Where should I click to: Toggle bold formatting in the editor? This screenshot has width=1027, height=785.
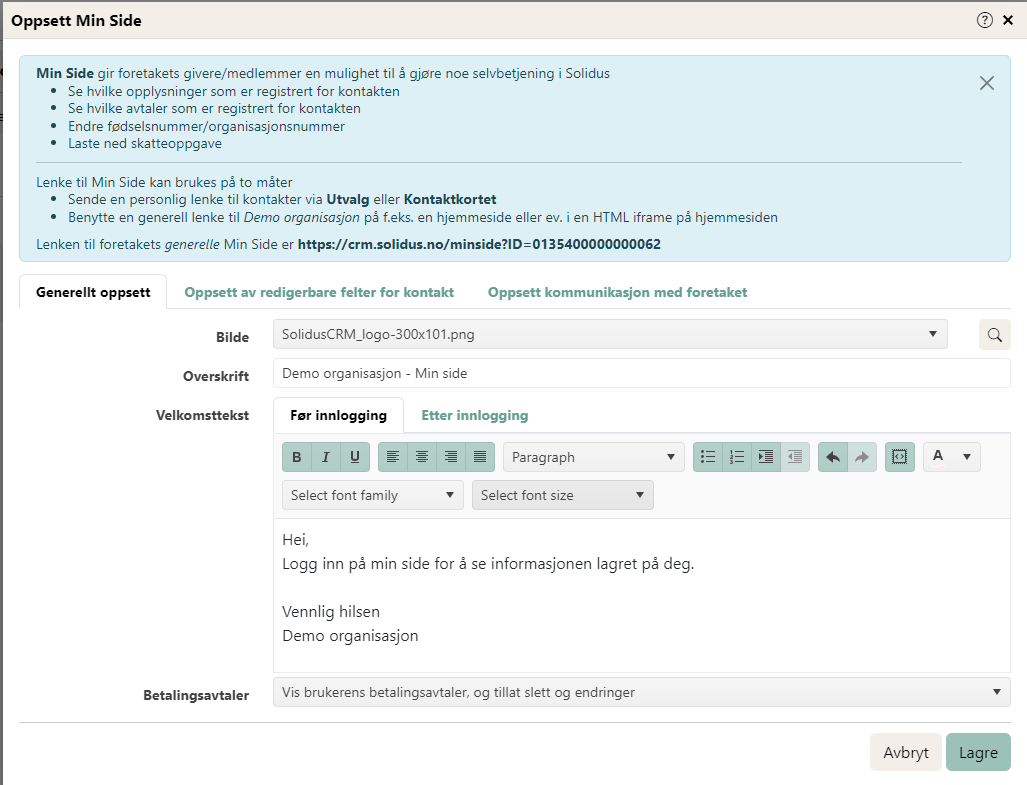click(296, 457)
